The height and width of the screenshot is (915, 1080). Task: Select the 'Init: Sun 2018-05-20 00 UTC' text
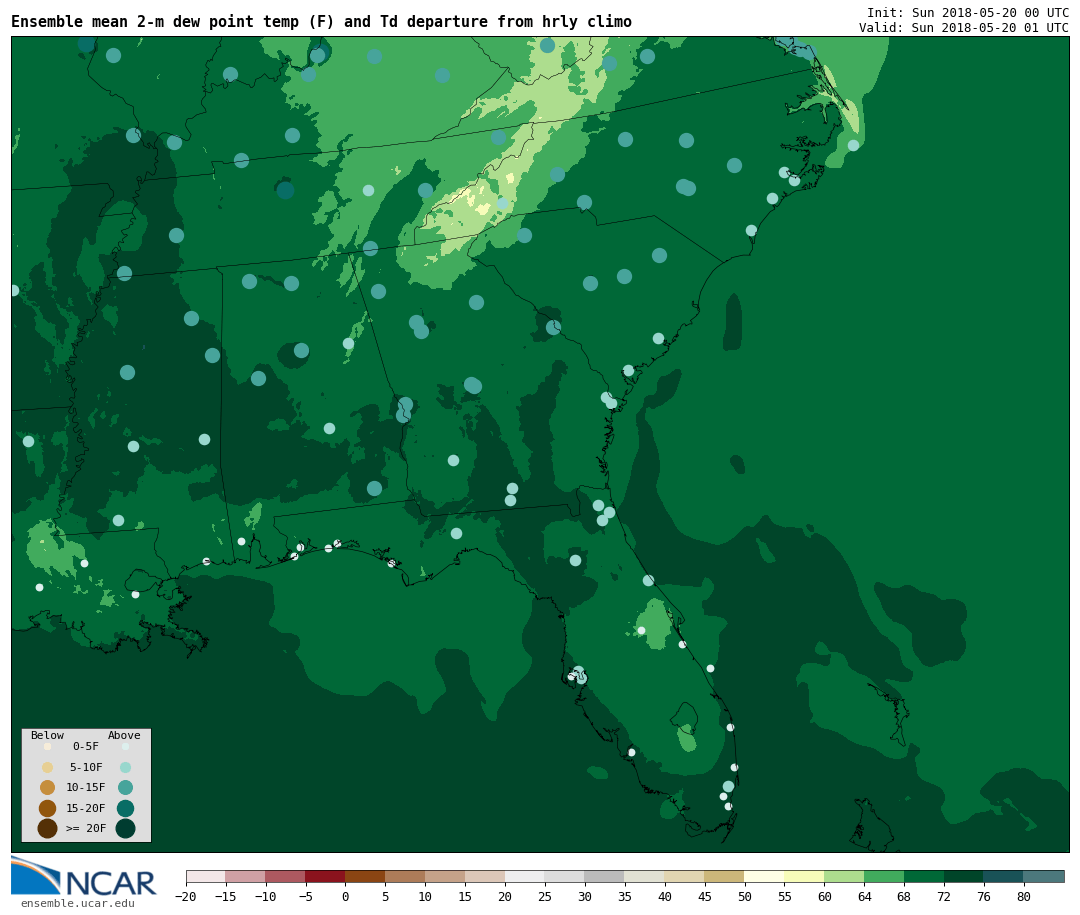coord(968,13)
